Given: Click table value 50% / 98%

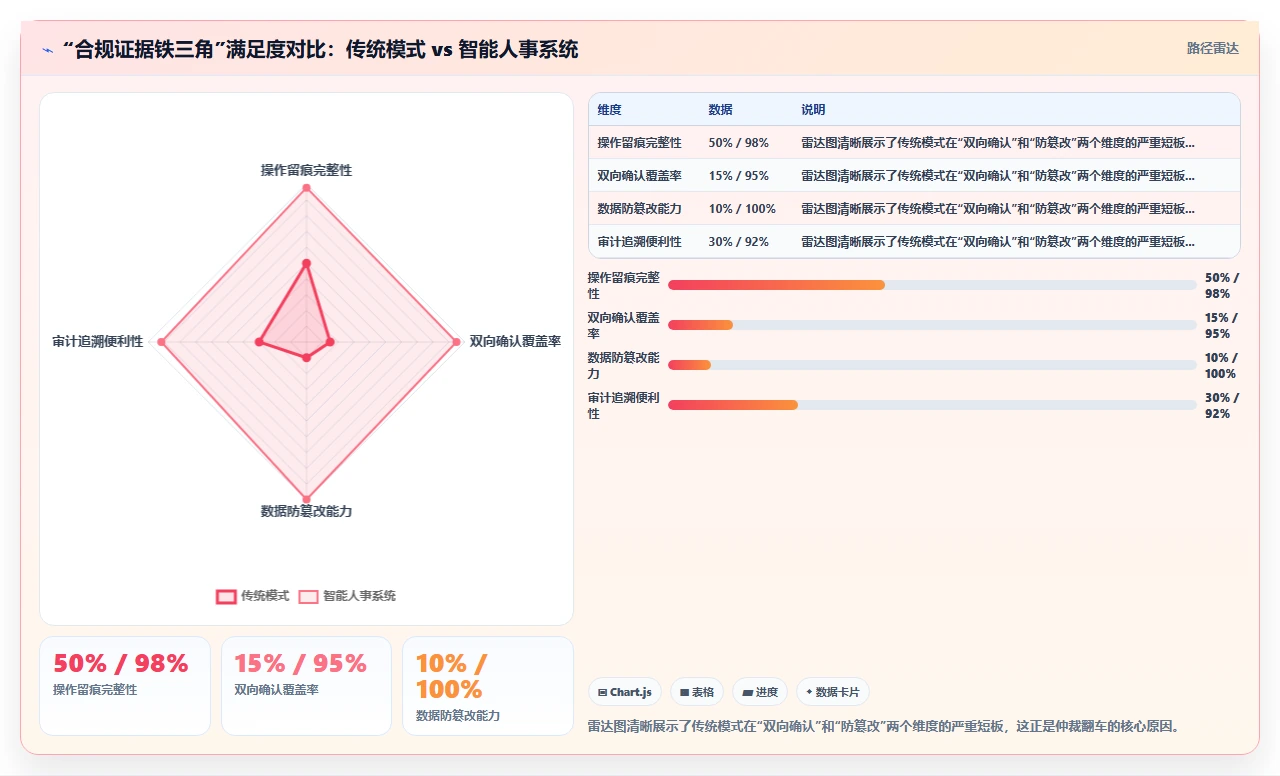Looking at the screenshot, I should pos(739,143).
